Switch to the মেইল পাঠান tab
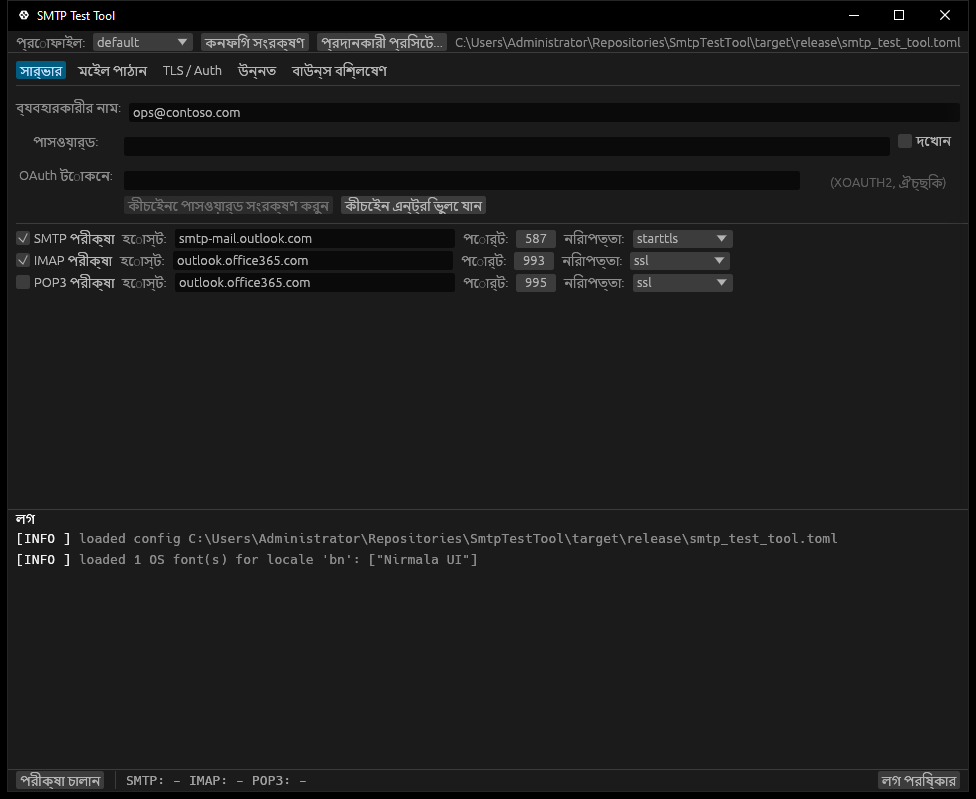976x799 pixels. click(112, 71)
